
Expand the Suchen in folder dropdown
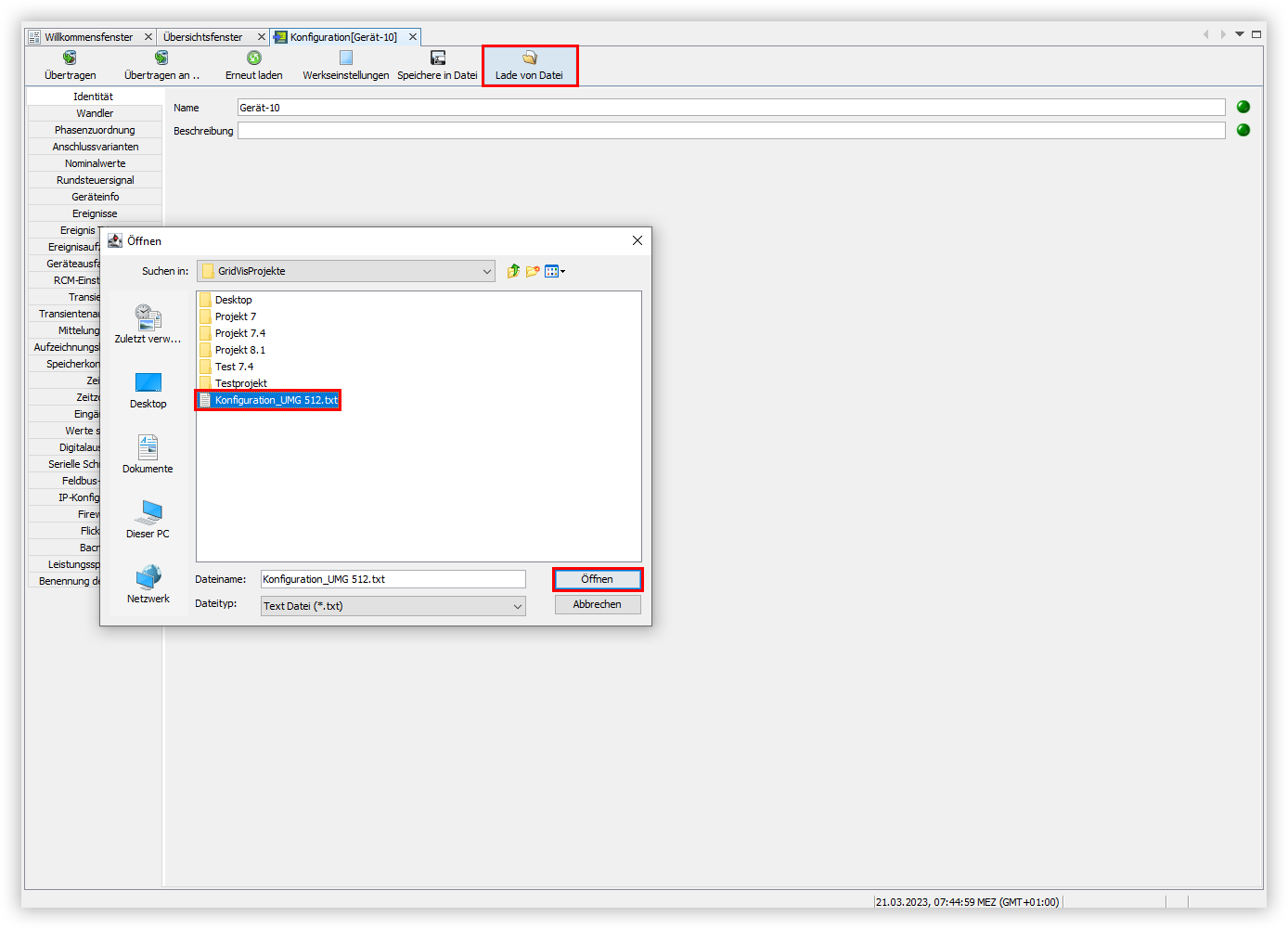(486, 271)
